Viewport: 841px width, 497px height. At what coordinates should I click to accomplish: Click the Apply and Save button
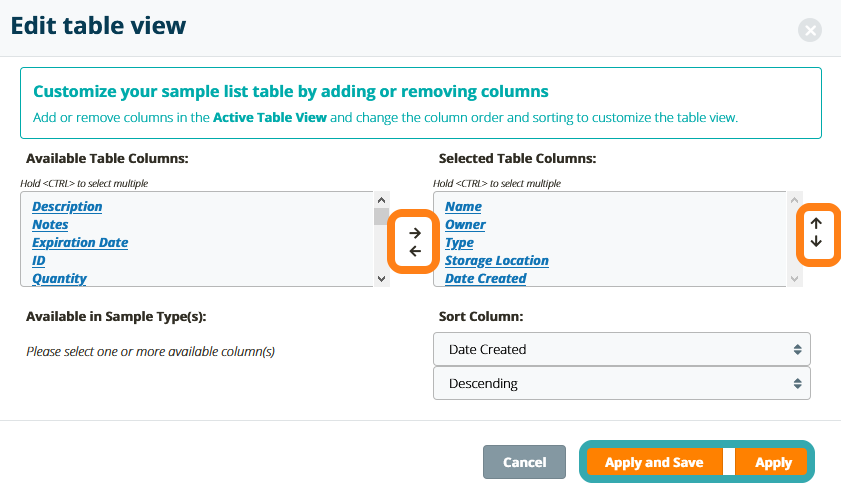pos(654,463)
